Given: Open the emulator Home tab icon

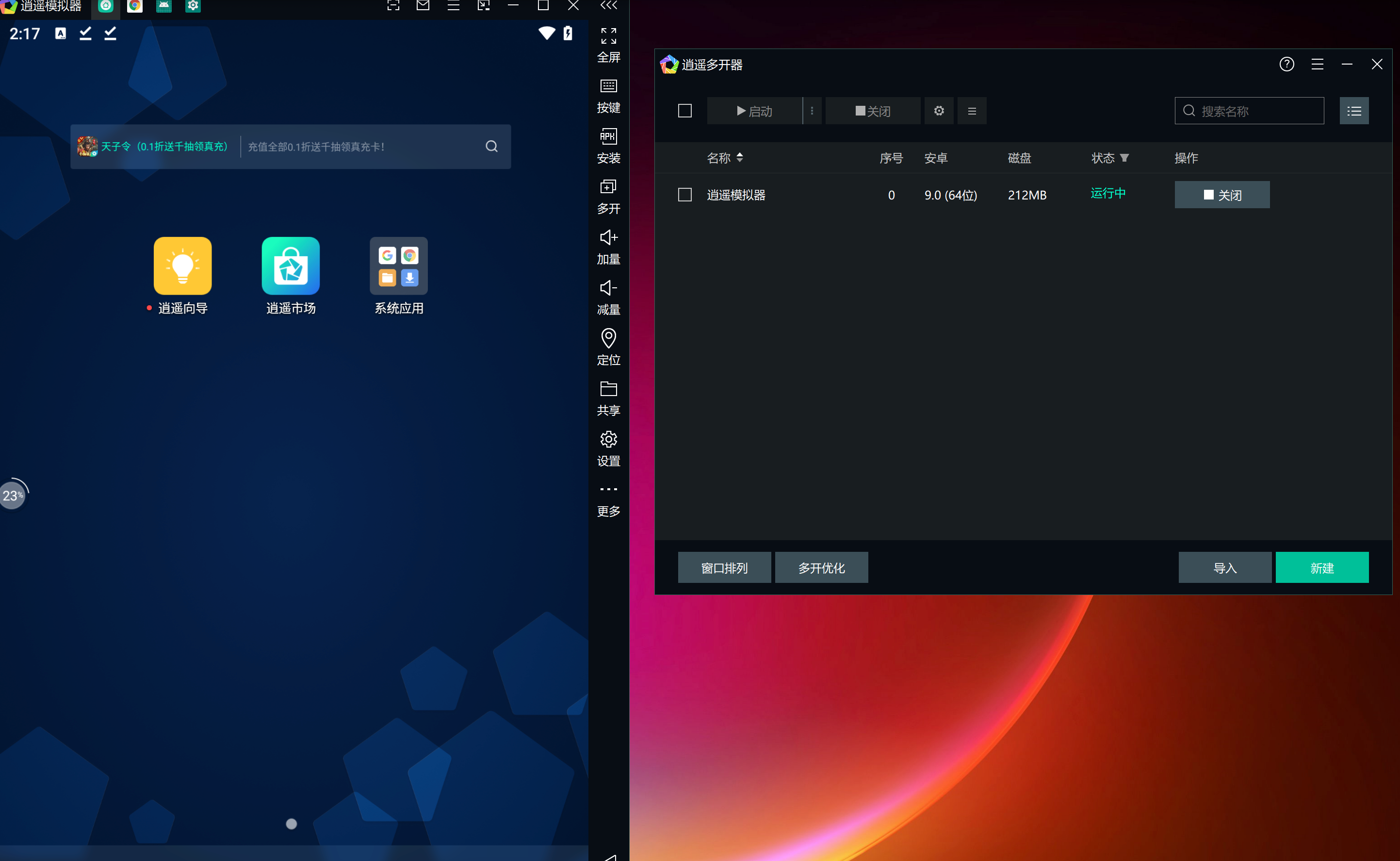Looking at the screenshot, I should coord(106,6).
